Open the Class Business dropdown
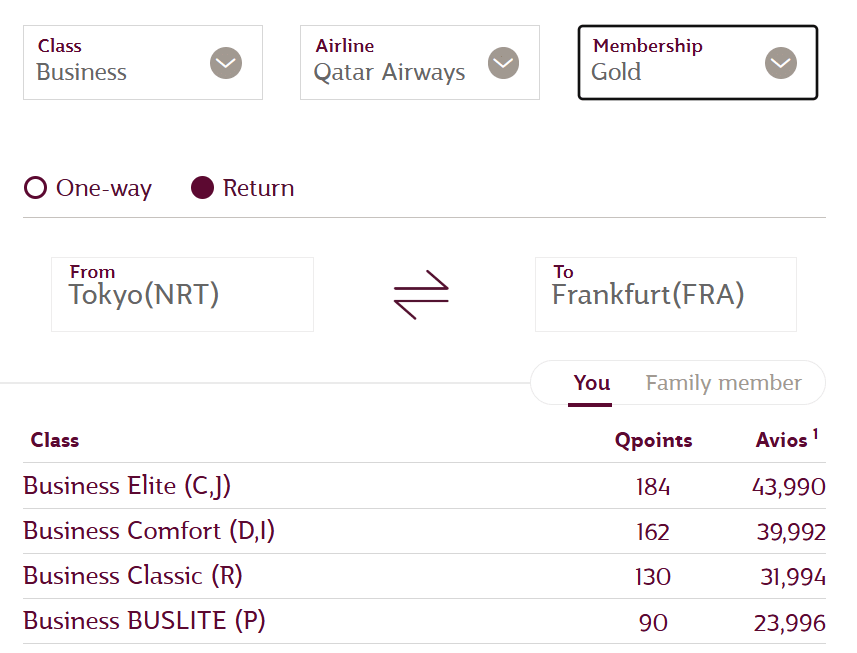The width and height of the screenshot is (857, 653). pos(120,62)
